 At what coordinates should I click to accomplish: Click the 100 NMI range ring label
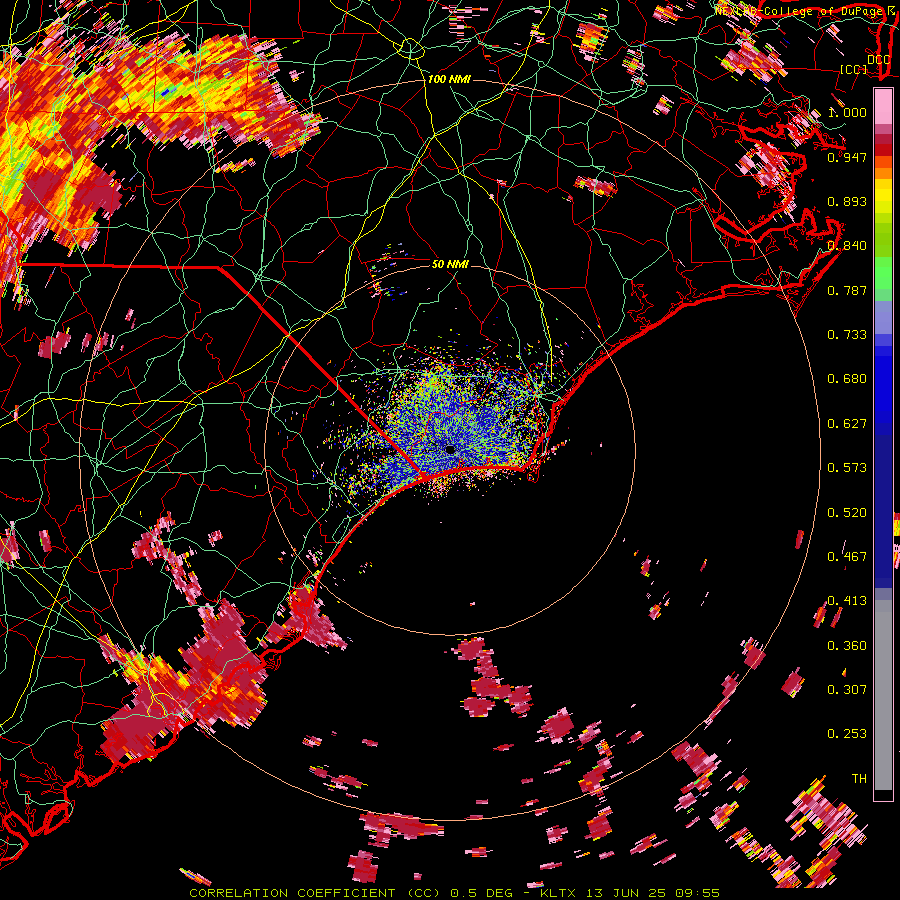click(x=449, y=79)
